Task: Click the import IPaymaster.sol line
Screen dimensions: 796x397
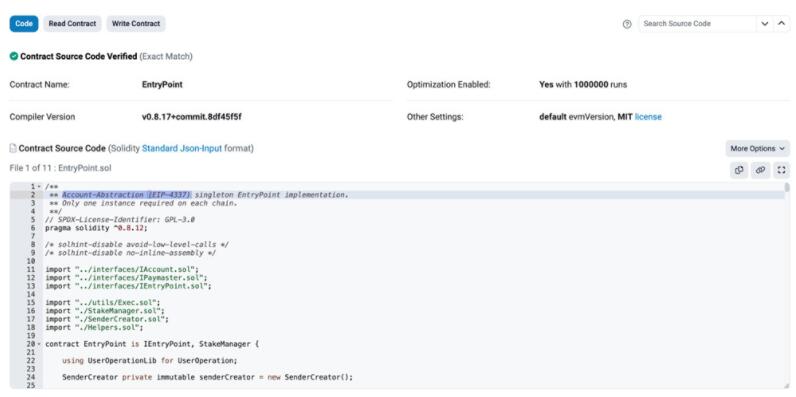Action: tap(126, 278)
